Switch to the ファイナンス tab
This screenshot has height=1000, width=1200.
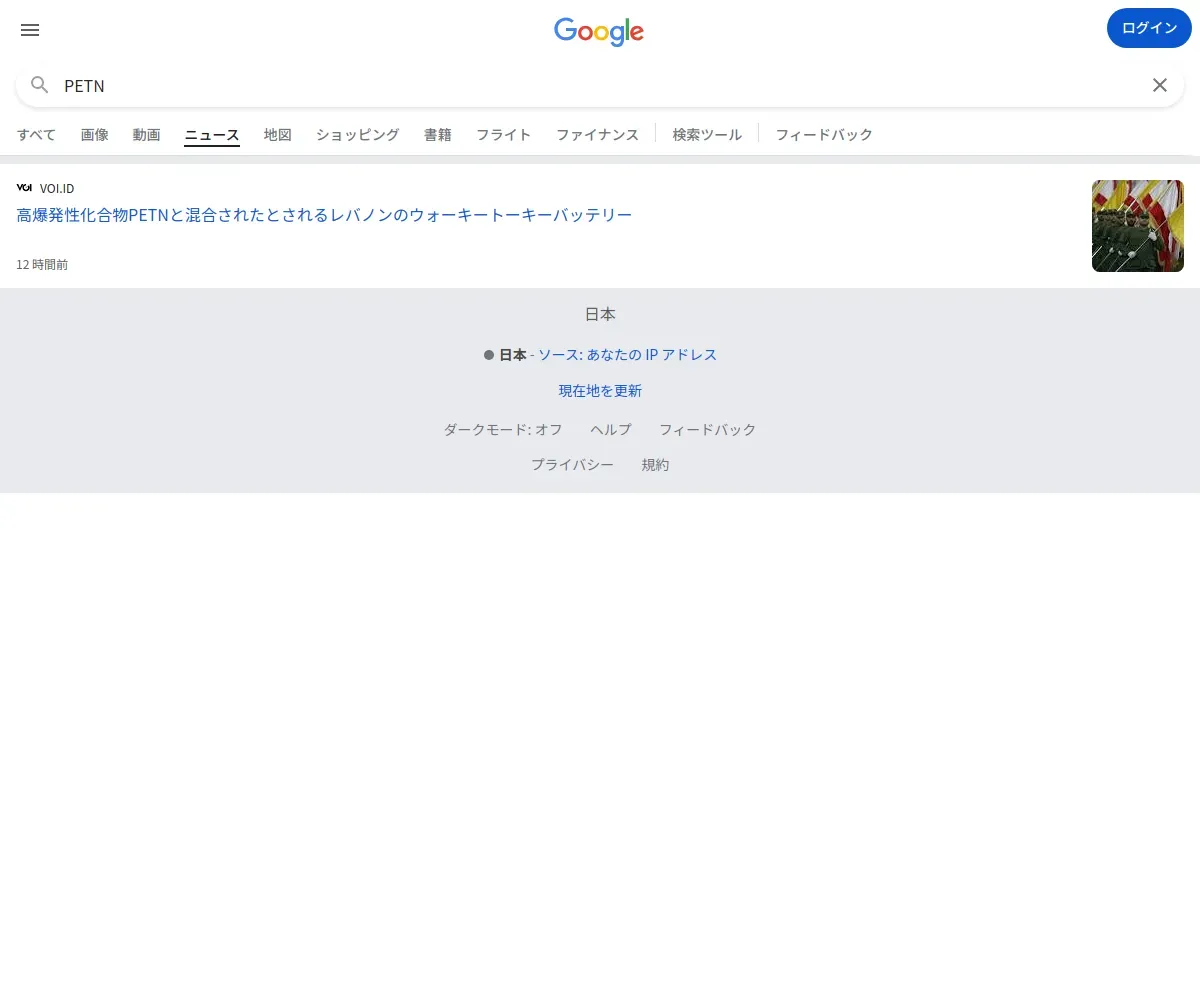pyautogui.click(x=597, y=134)
